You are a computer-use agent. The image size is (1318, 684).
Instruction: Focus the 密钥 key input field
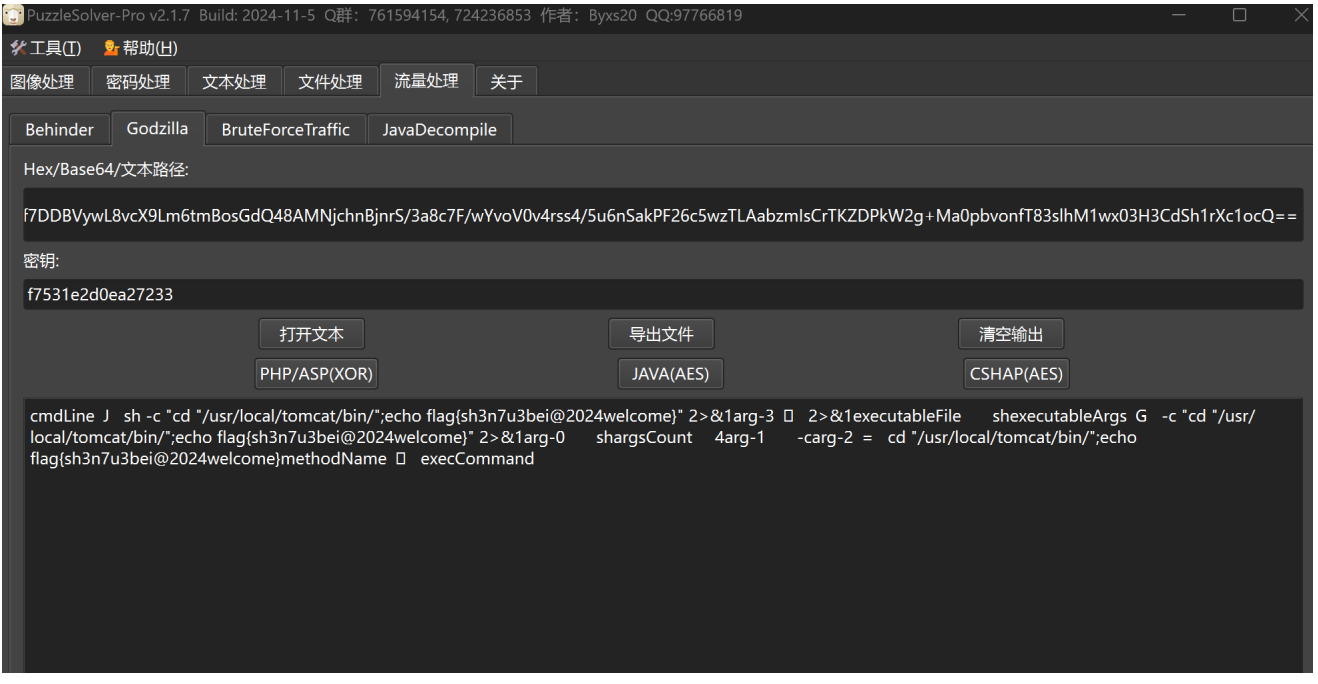point(663,294)
